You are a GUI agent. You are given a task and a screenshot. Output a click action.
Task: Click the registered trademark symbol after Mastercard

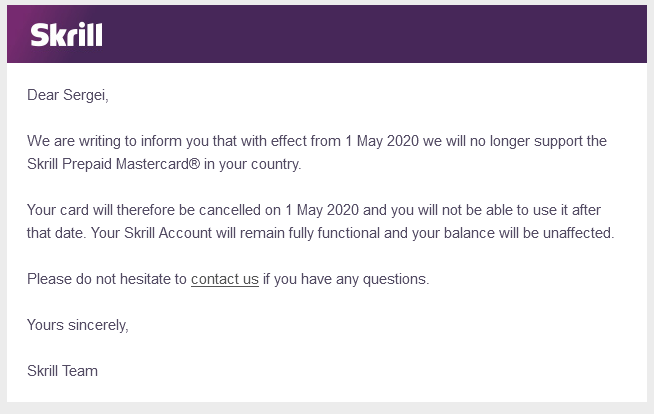[x=195, y=164]
